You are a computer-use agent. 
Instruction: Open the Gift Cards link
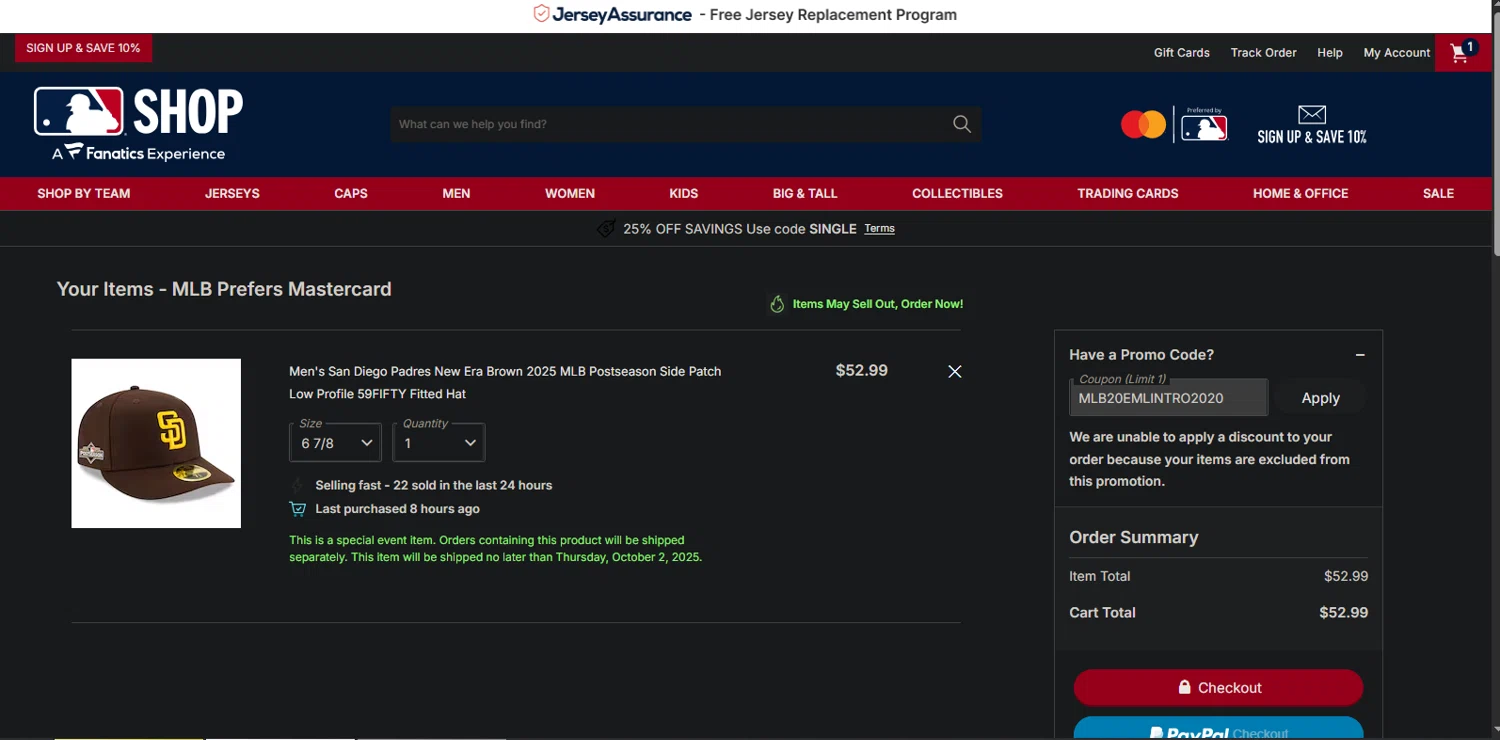coord(1182,53)
